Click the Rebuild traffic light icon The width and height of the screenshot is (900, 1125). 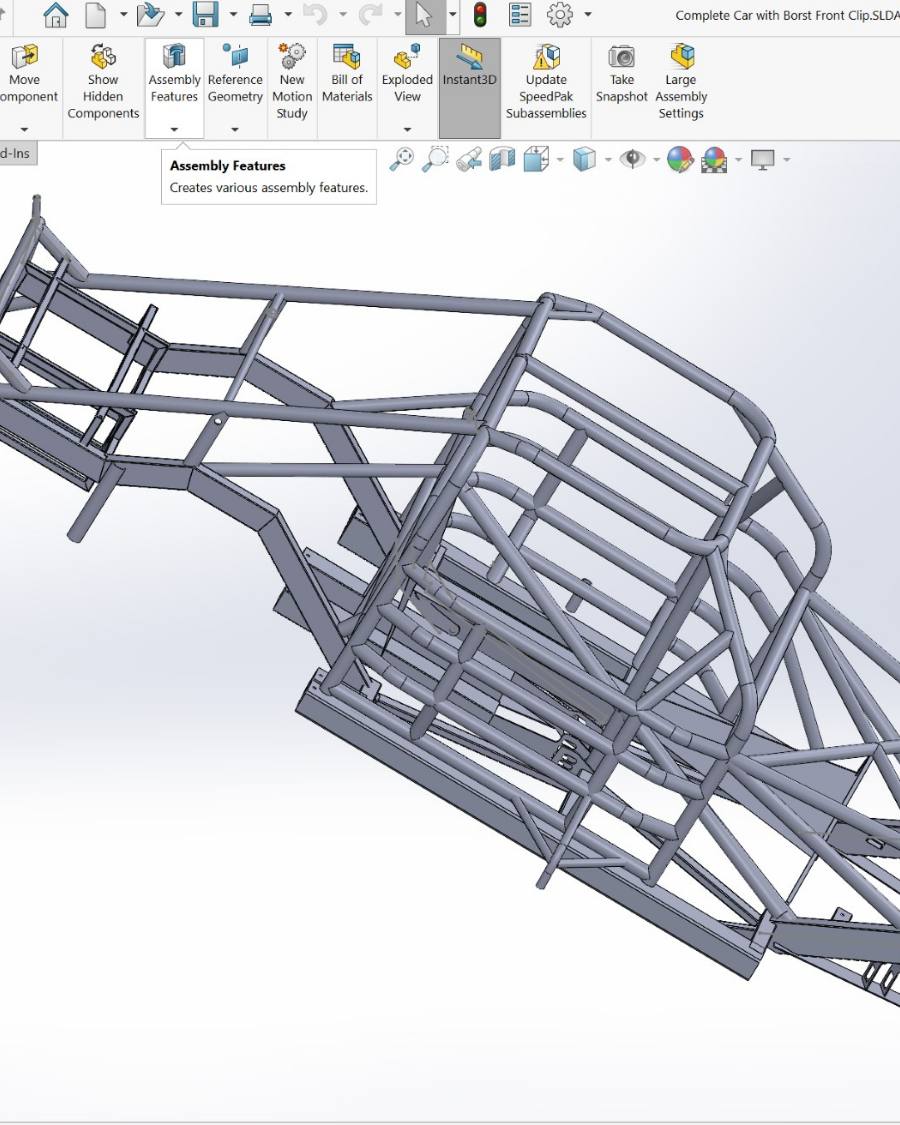(480, 14)
